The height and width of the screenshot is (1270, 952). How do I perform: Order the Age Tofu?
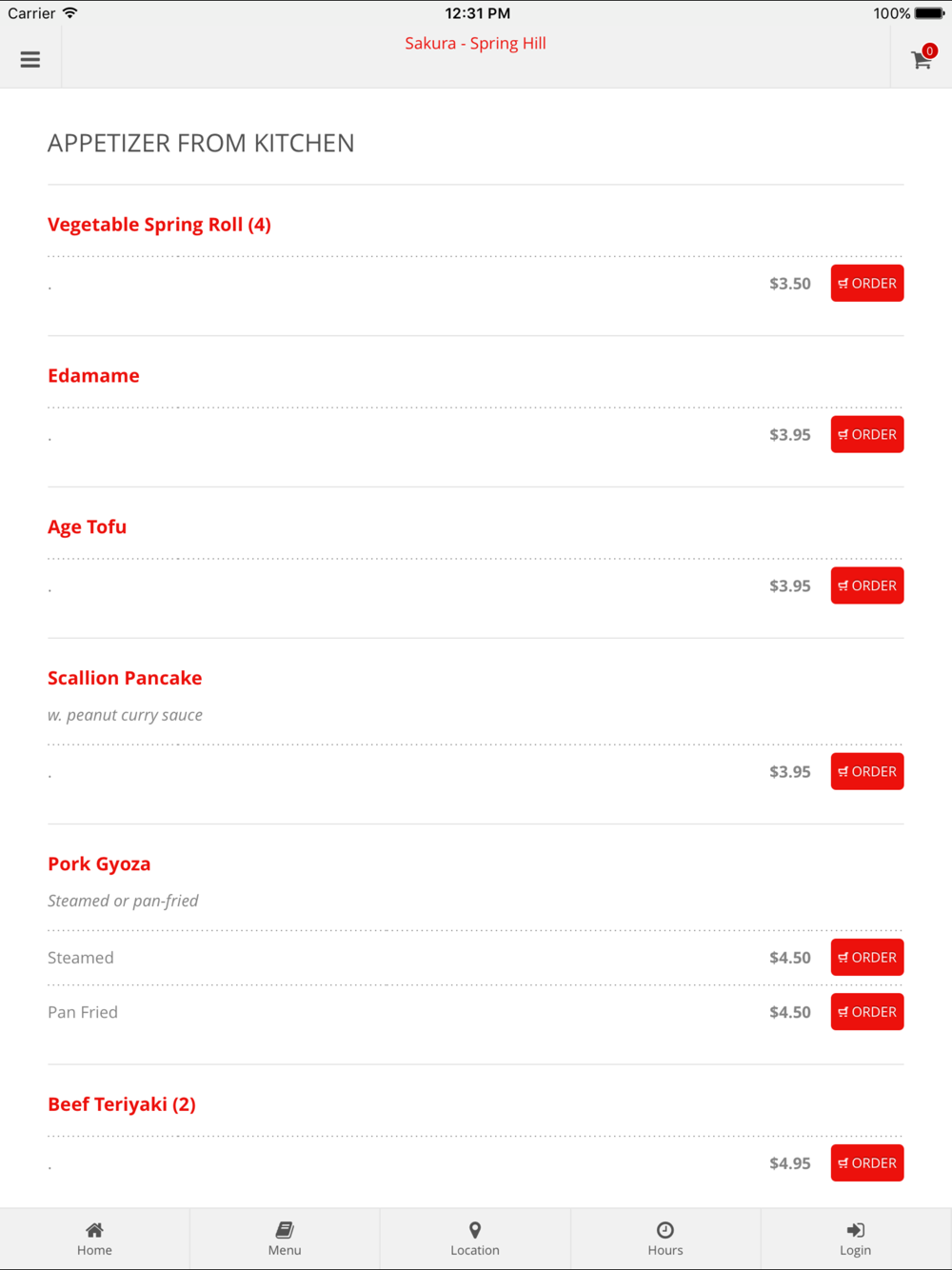867,586
